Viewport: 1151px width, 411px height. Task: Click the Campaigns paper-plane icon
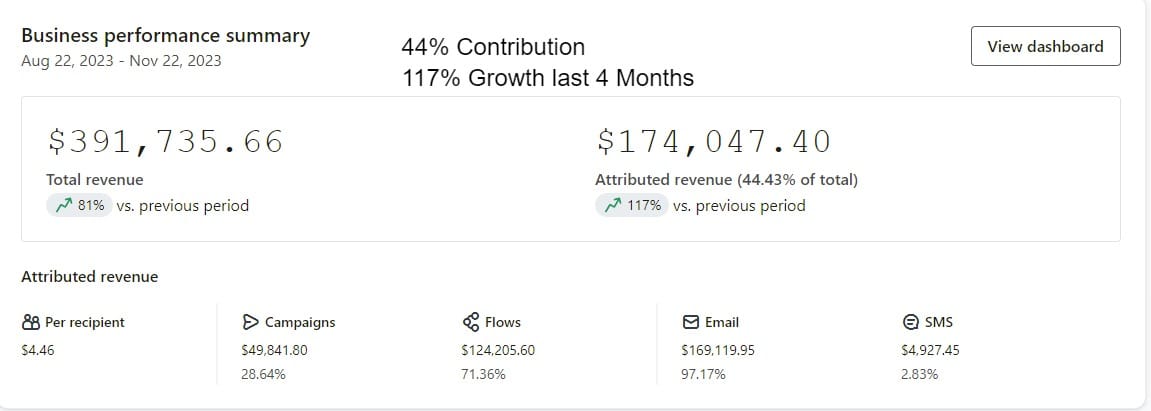(250, 322)
